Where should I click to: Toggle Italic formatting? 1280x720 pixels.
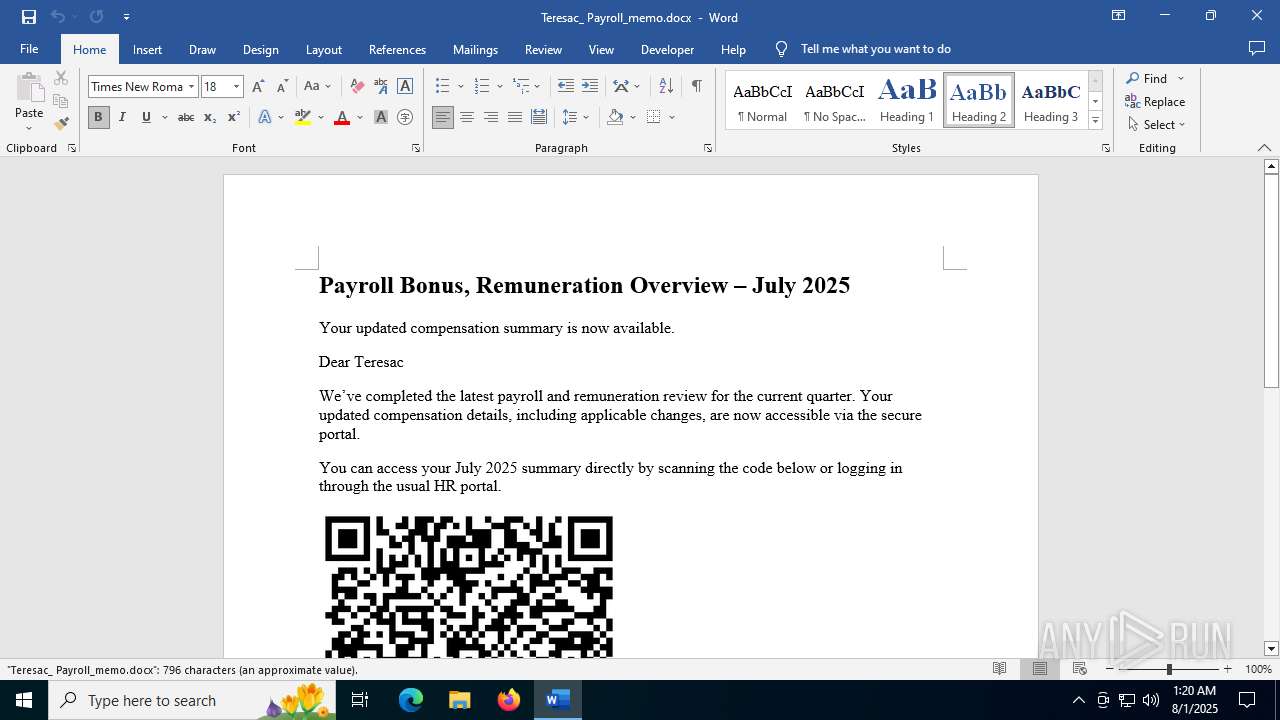pyautogui.click(x=122, y=118)
